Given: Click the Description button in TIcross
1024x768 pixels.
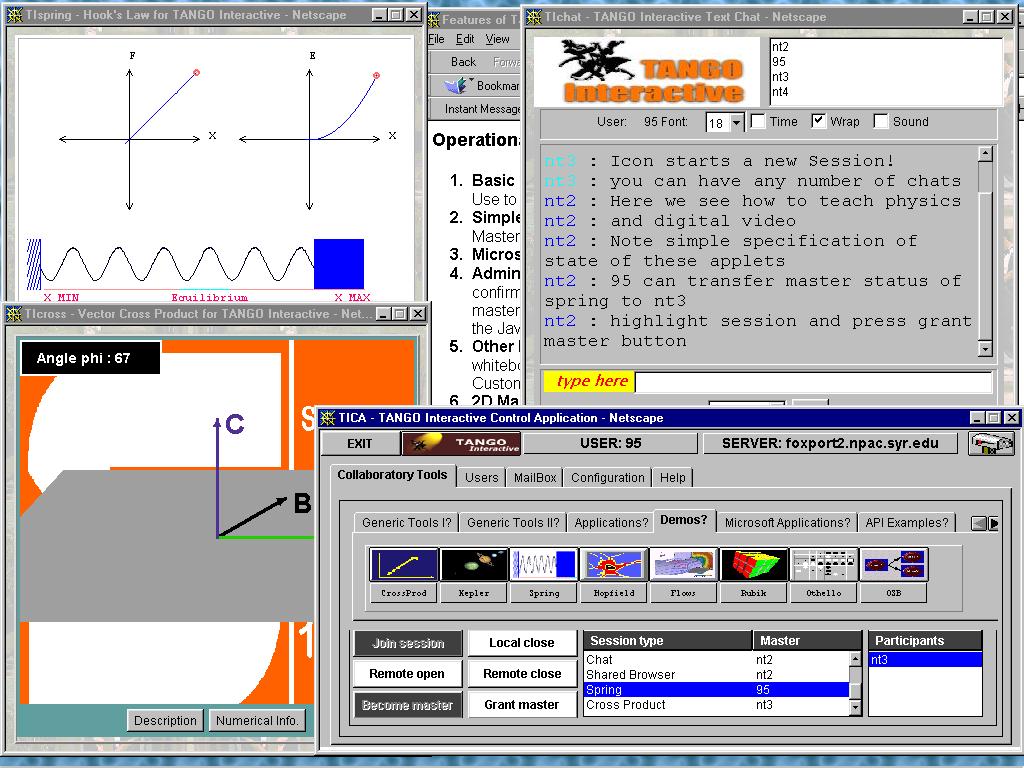Looking at the screenshot, I should pyautogui.click(x=165, y=720).
